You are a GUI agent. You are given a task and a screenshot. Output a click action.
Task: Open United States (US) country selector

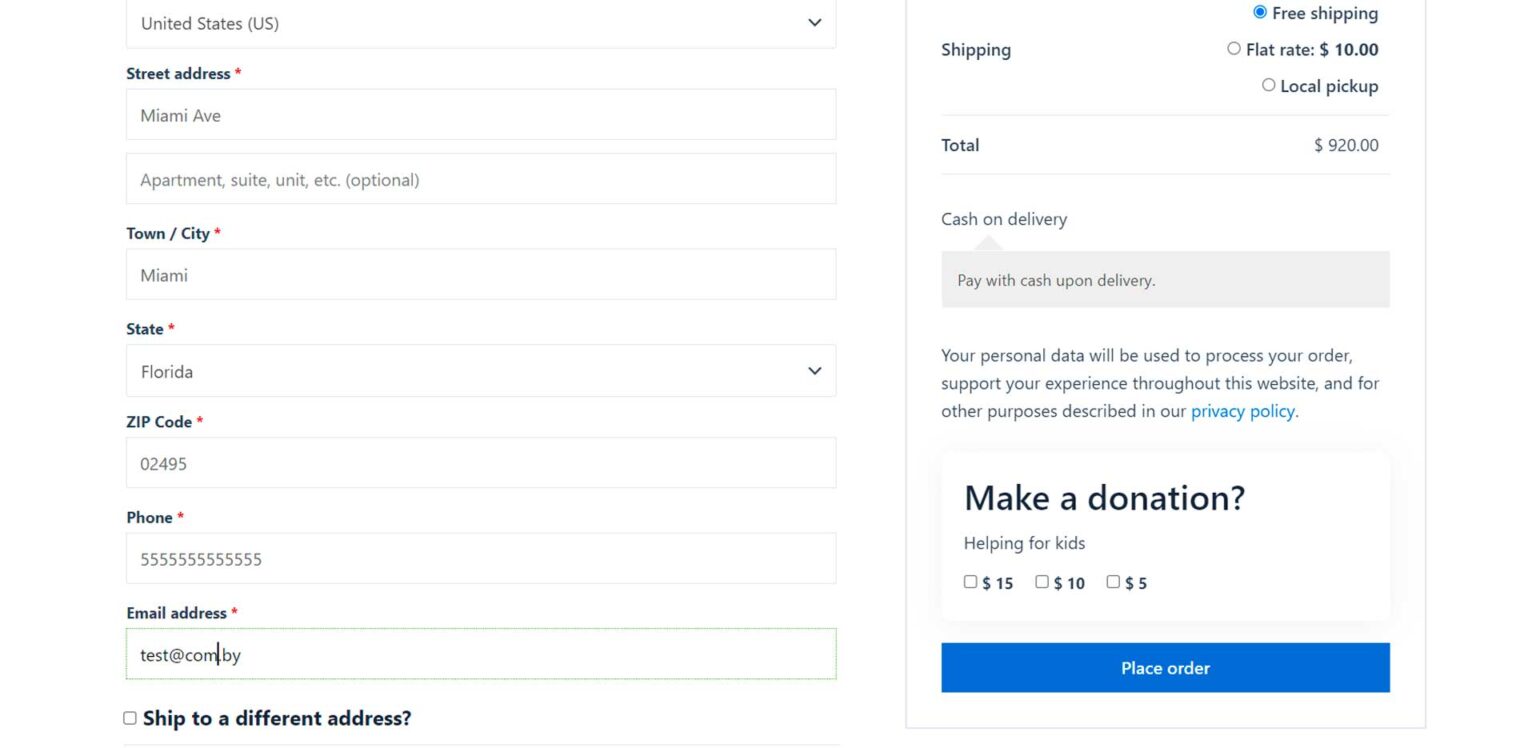pyautogui.click(x=480, y=23)
